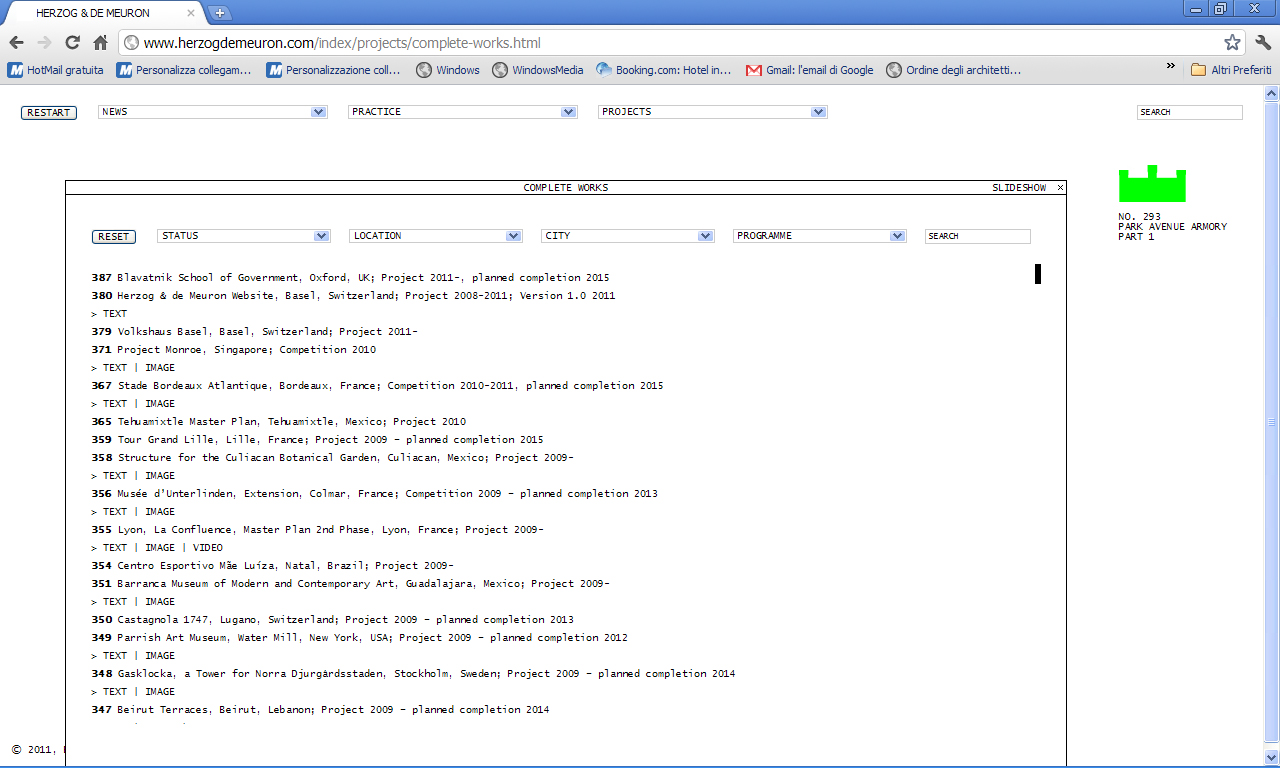Image resolution: width=1280 pixels, height=768 pixels.
Task: Open the Gmail bookmark in bookmarks bar
Action: click(810, 70)
